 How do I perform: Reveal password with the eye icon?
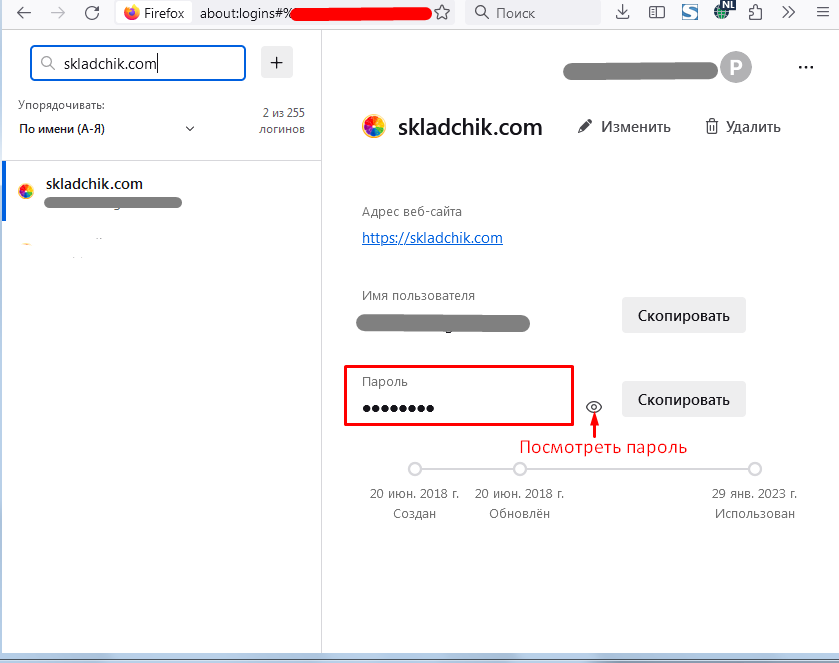pos(594,407)
